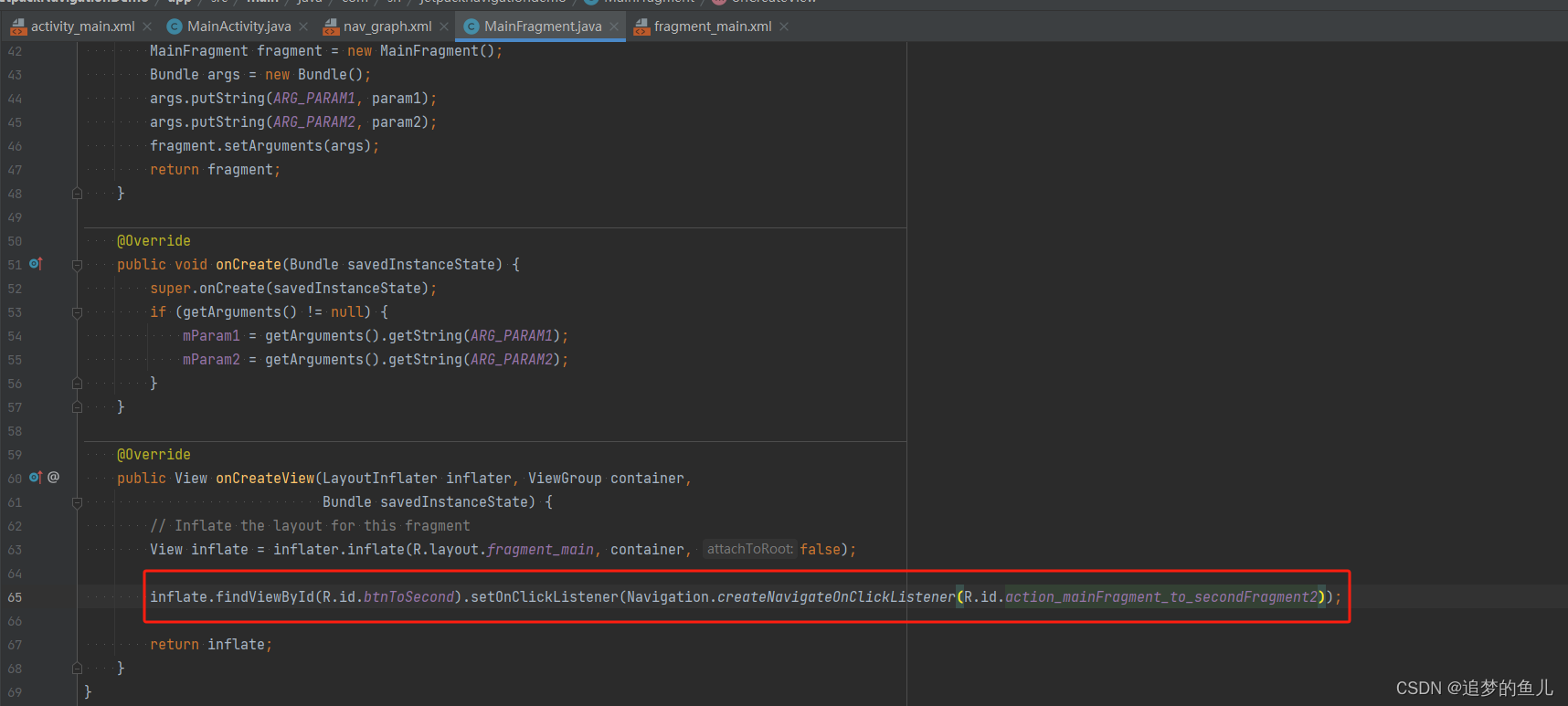Click createNavigateOnClickListener method call
The width and height of the screenshot is (1568, 706).
[x=836, y=596]
